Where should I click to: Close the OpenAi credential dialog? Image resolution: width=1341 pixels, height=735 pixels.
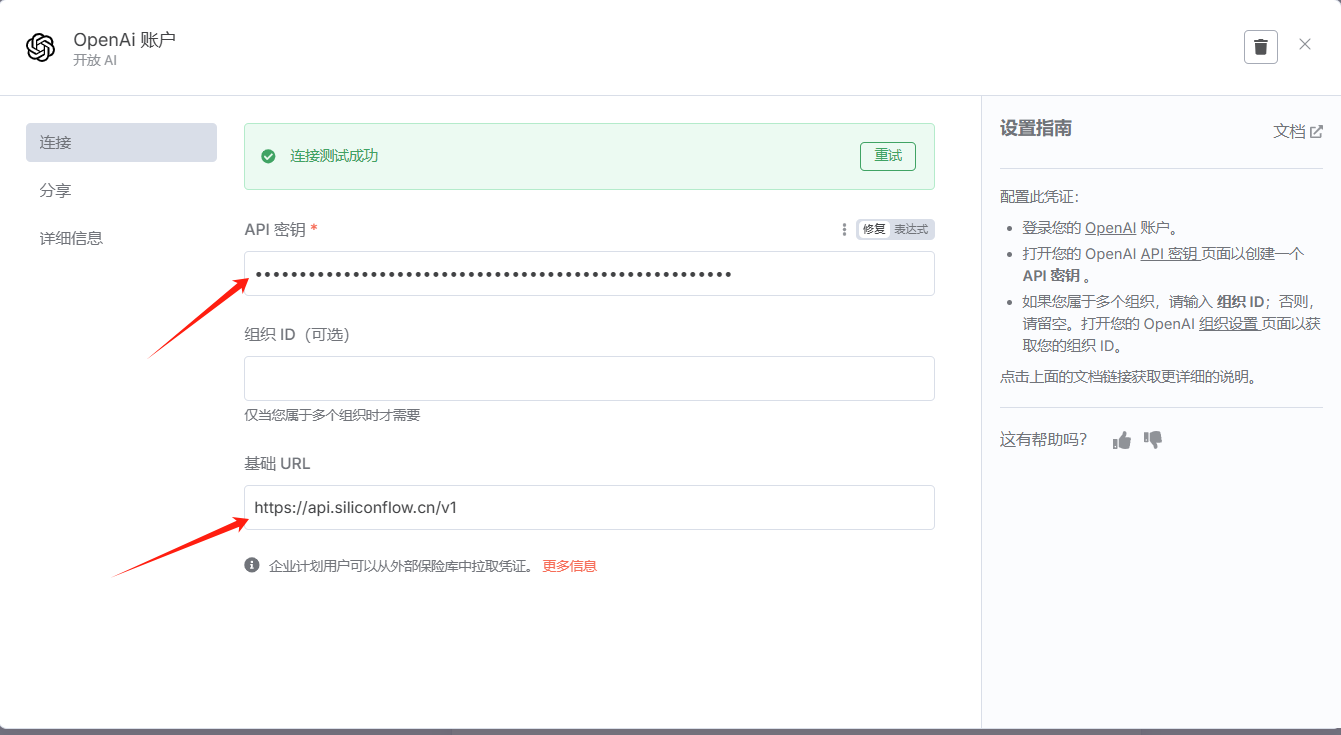point(1305,45)
